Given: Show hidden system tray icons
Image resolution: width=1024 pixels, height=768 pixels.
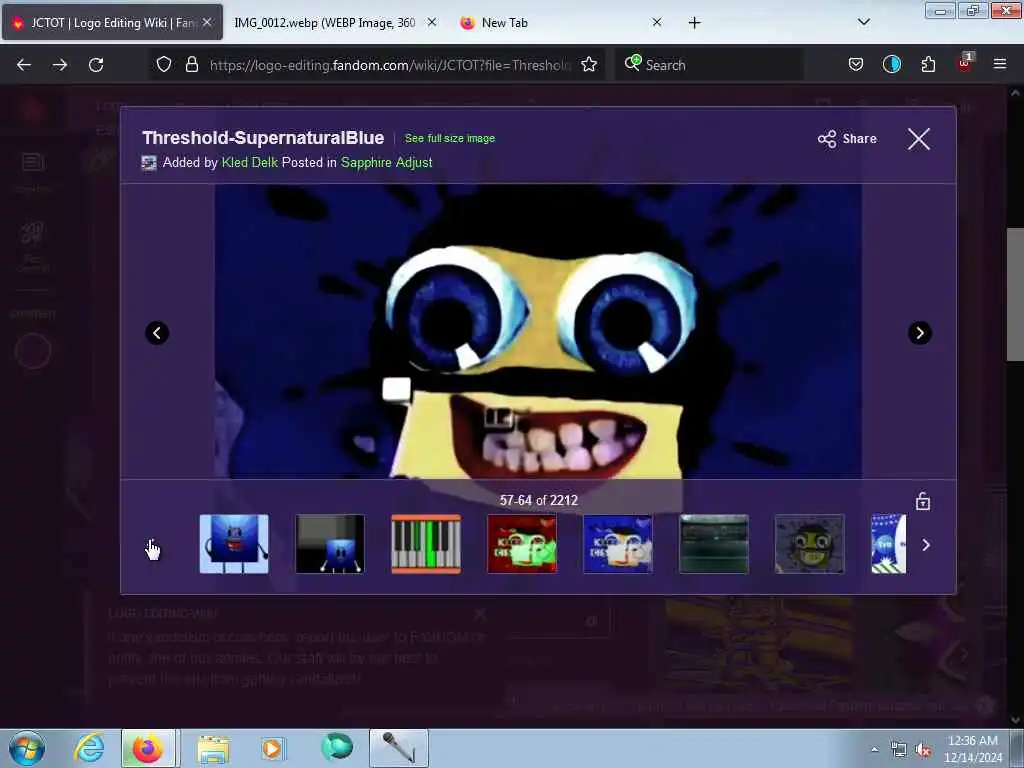Looking at the screenshot, I should pos(874,749).
